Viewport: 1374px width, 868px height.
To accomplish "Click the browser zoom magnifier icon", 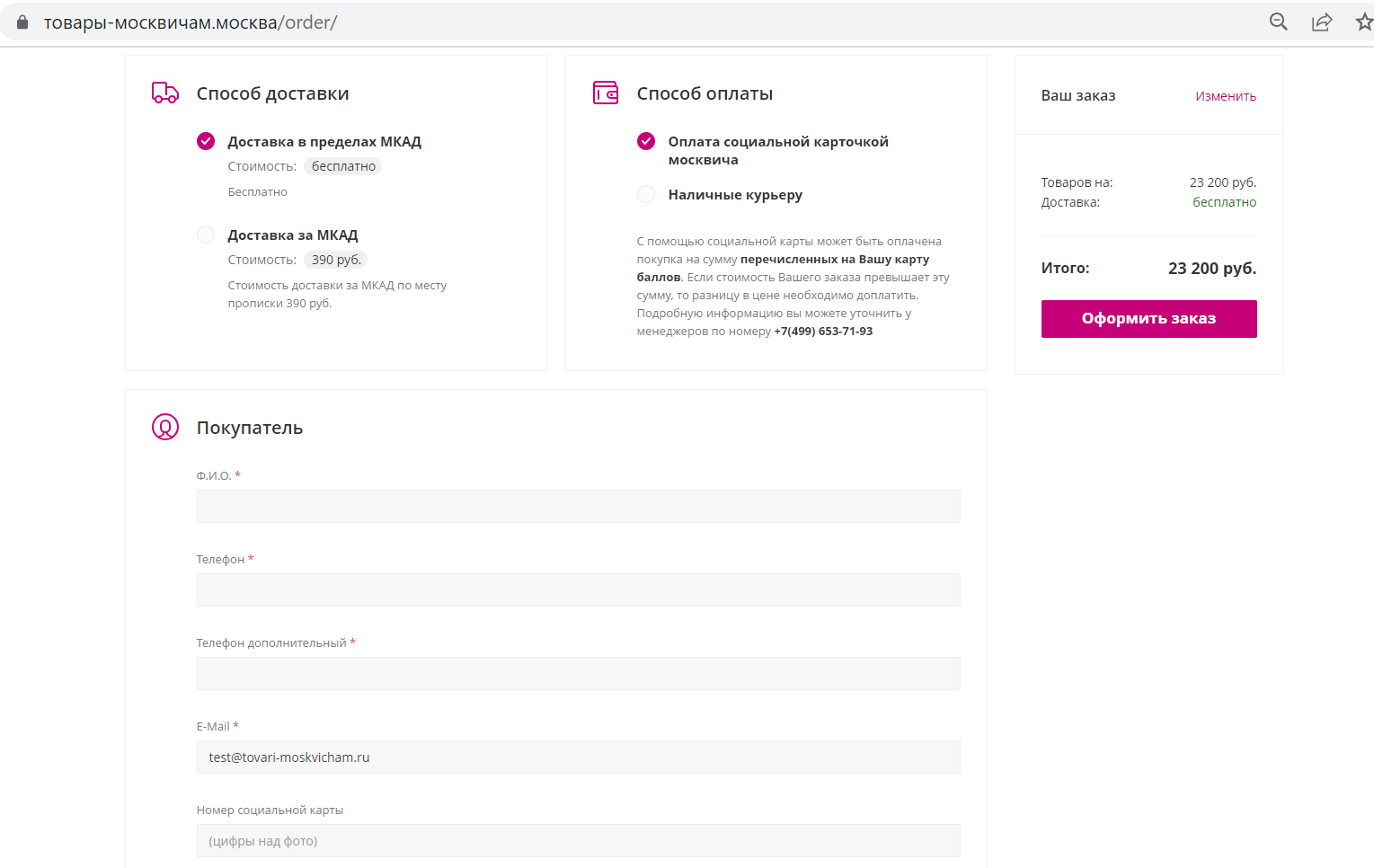I will [1278, 22].
